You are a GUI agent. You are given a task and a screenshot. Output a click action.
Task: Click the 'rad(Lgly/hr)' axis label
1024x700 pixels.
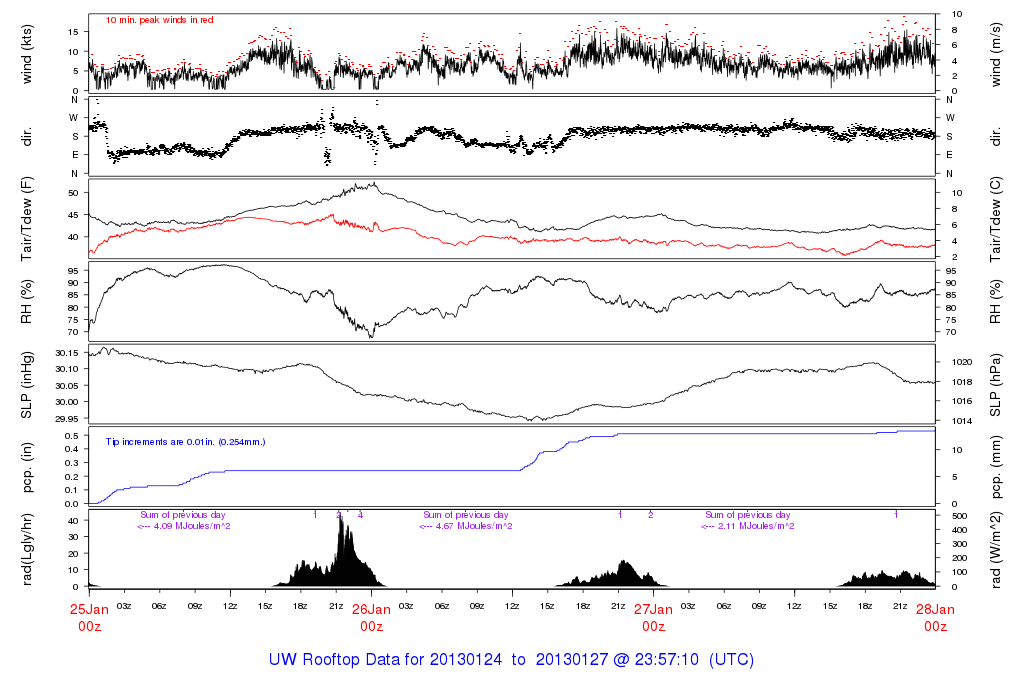click(x=26, y=550)
